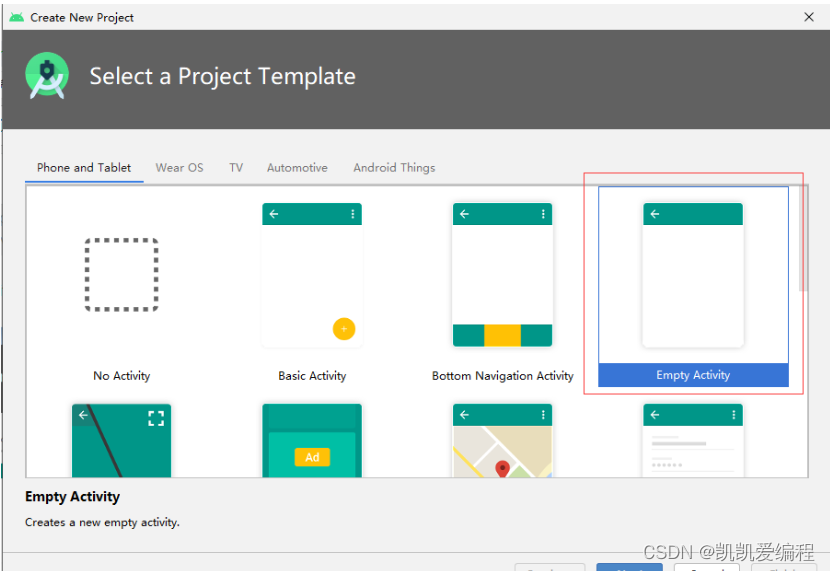Choose the No Activity dashed-box template
The image size is (830, 571).
[122, 275]
